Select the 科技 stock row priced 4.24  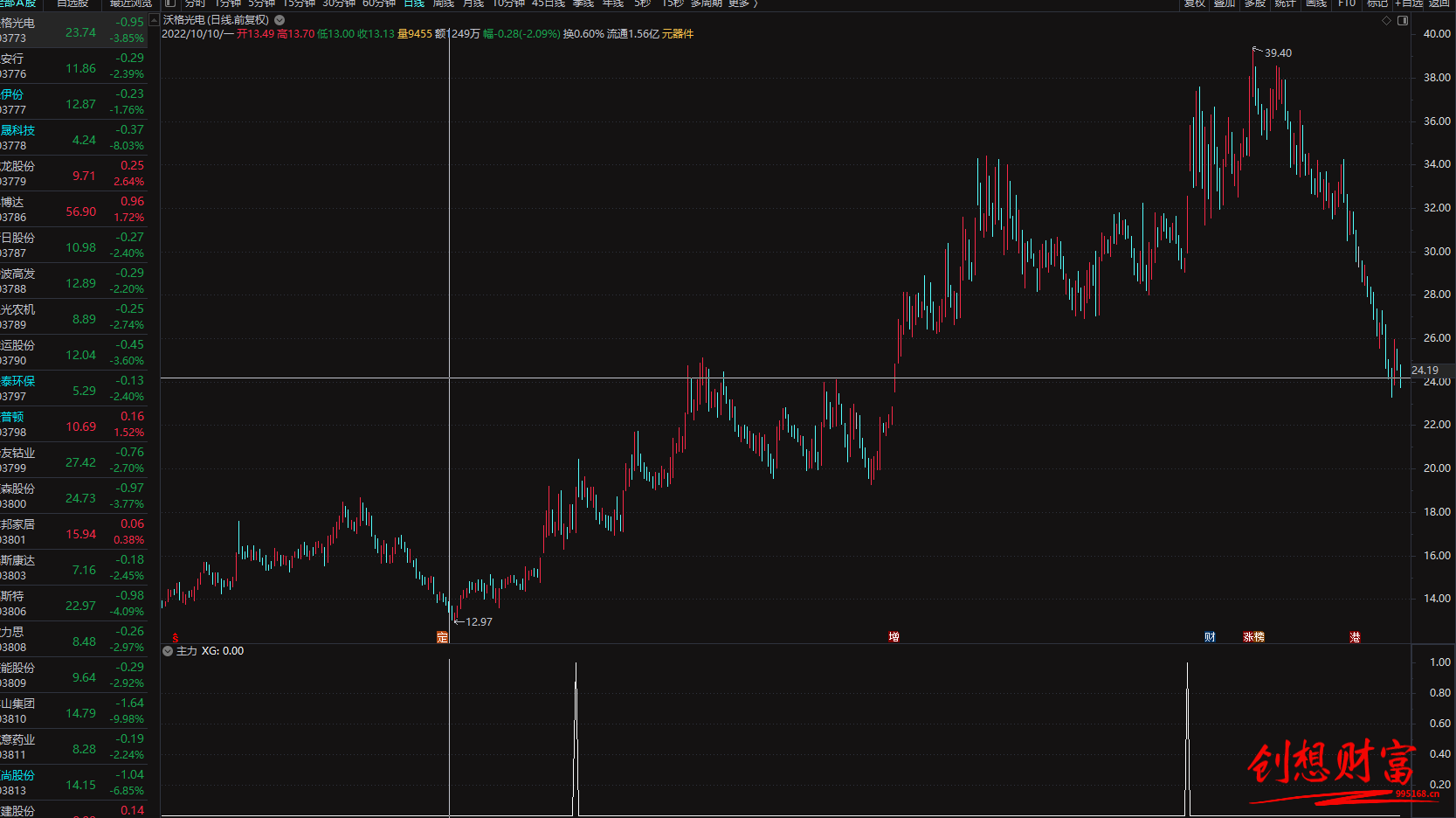click(73, 138)
